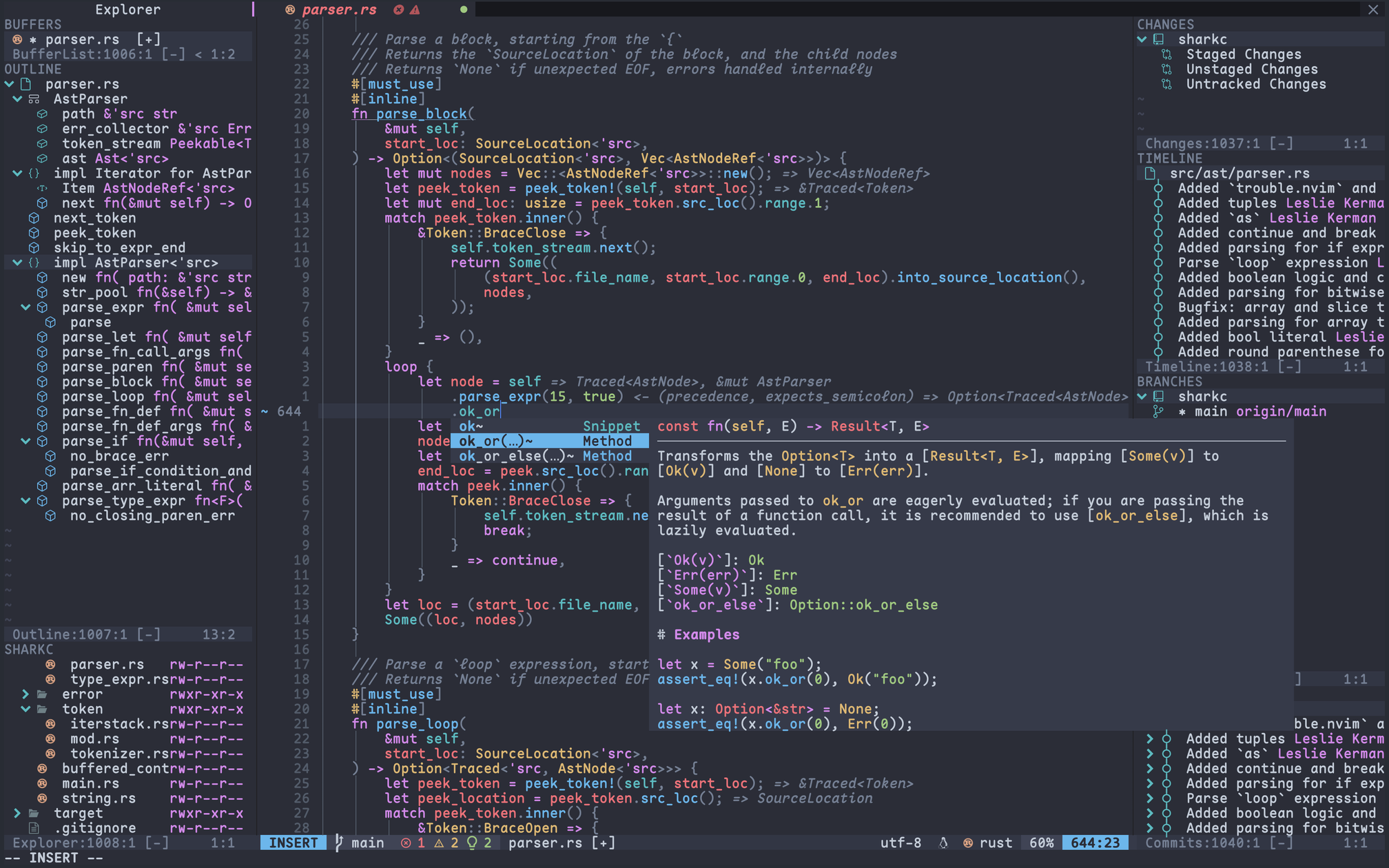Click the git branch icon beside main
Image resolution: width=1389 pixels, height=868 pixels.
[338, 843]
